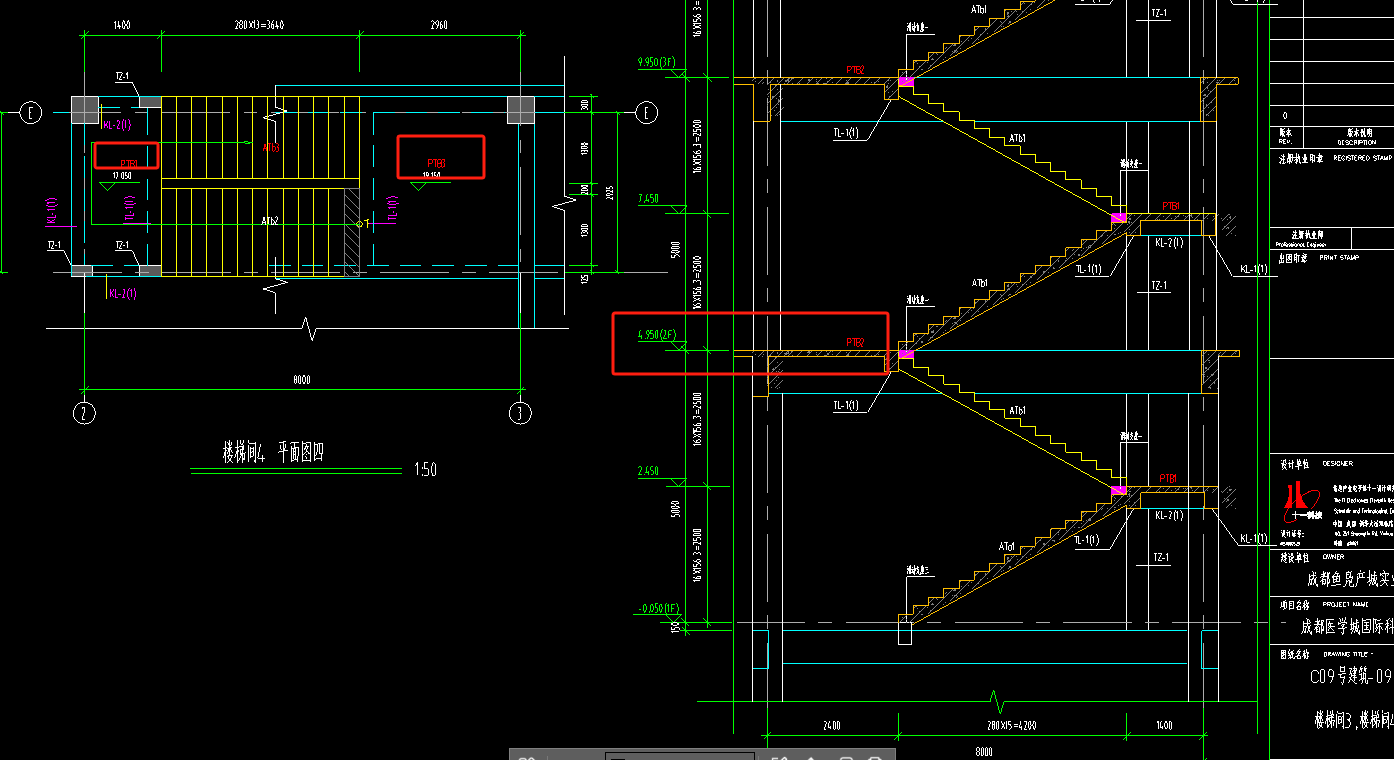Image resolution: width=1394 pixels, height=760 pixels.
Task: Select the DRAWING TITLE label
Action: point(1347,654)
